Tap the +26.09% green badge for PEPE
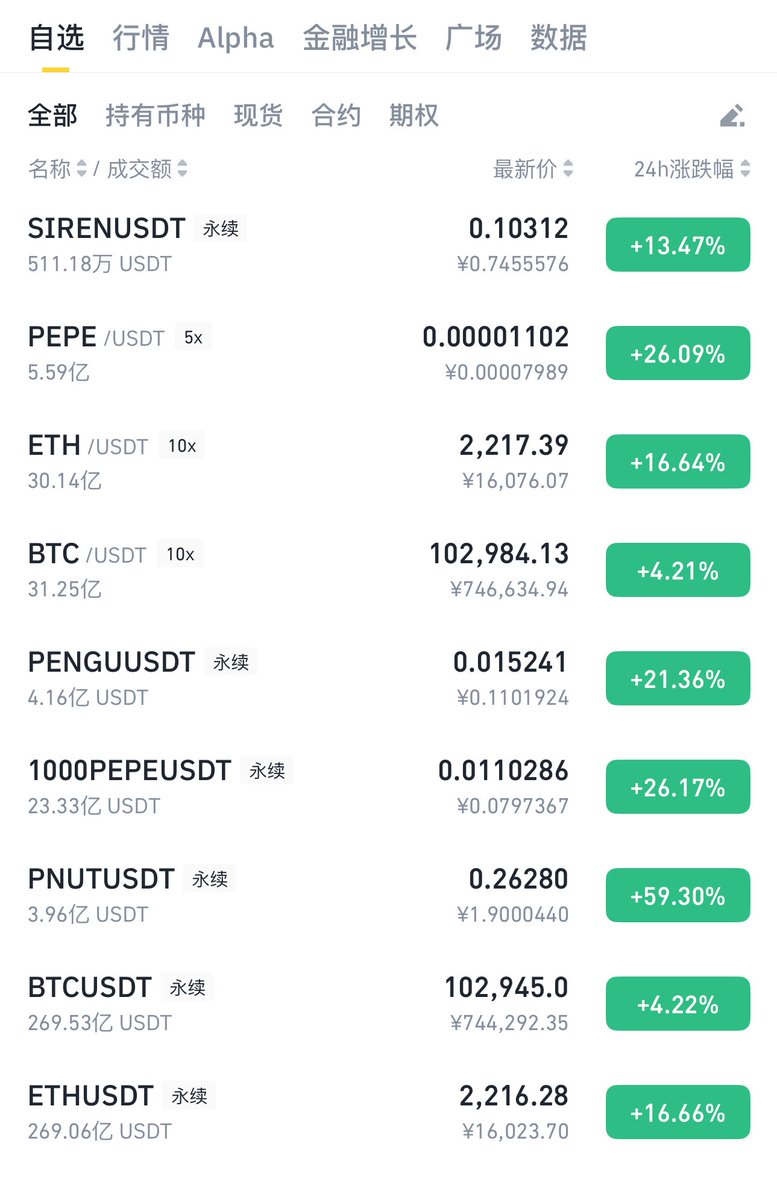The height and width of the screenshot is (1200, 777). point(678,353)
